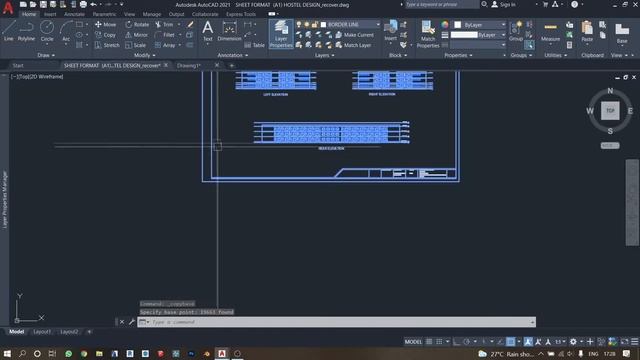Activate the Fillet tool
This screenshot has height=360, width=640.
(165, 35)
